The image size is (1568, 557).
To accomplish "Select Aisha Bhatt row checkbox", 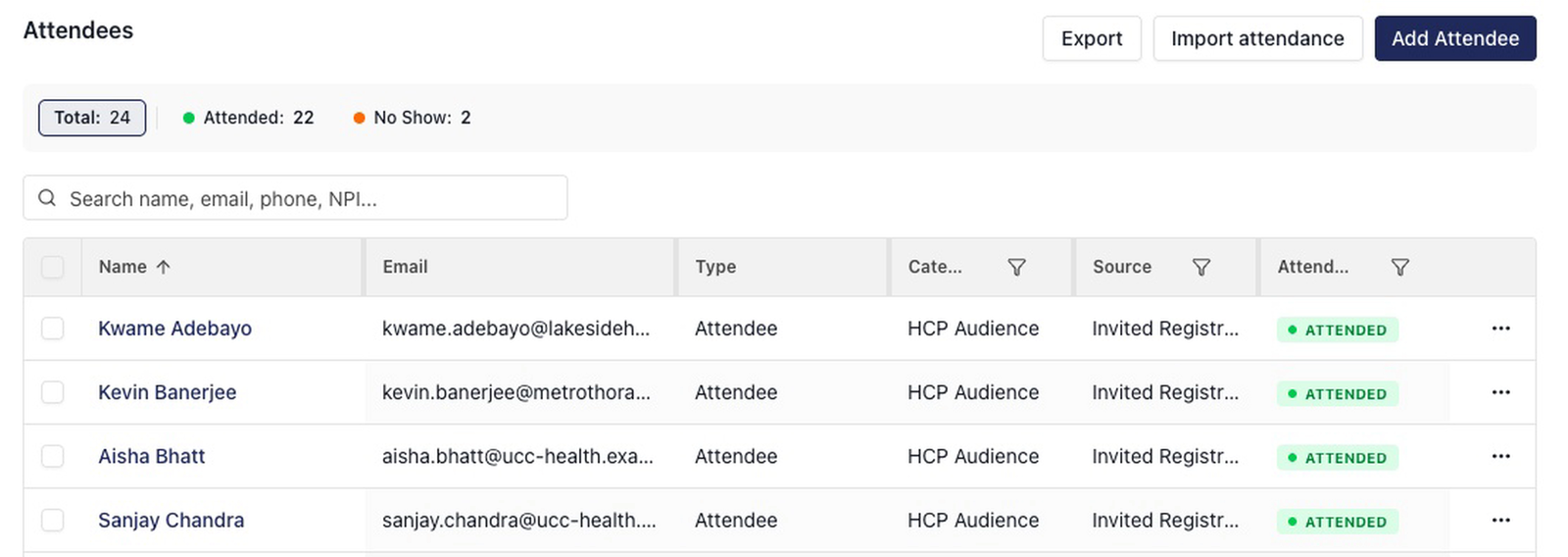I will click(x=53, y=456).
